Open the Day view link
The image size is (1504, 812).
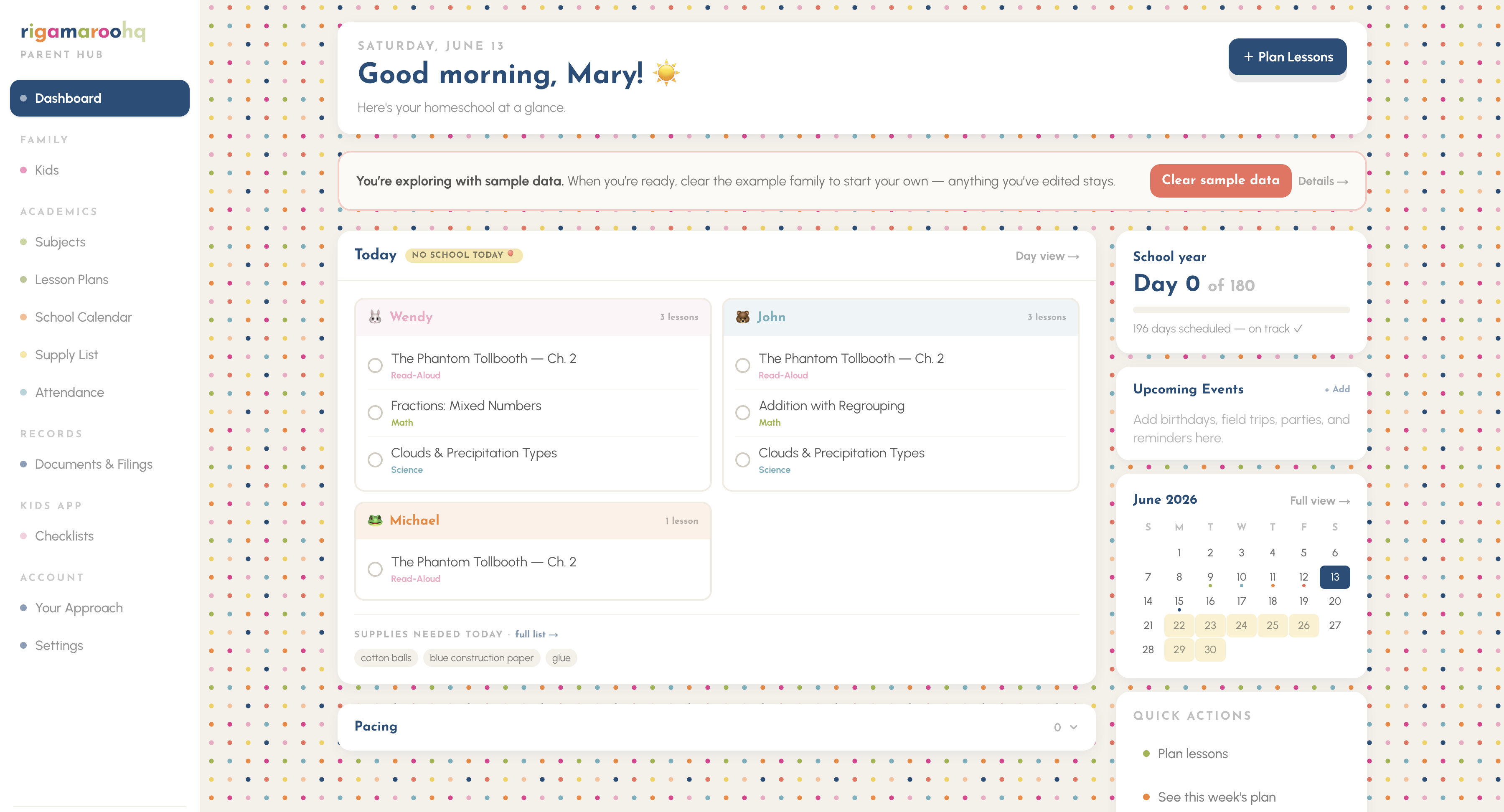1047,256
